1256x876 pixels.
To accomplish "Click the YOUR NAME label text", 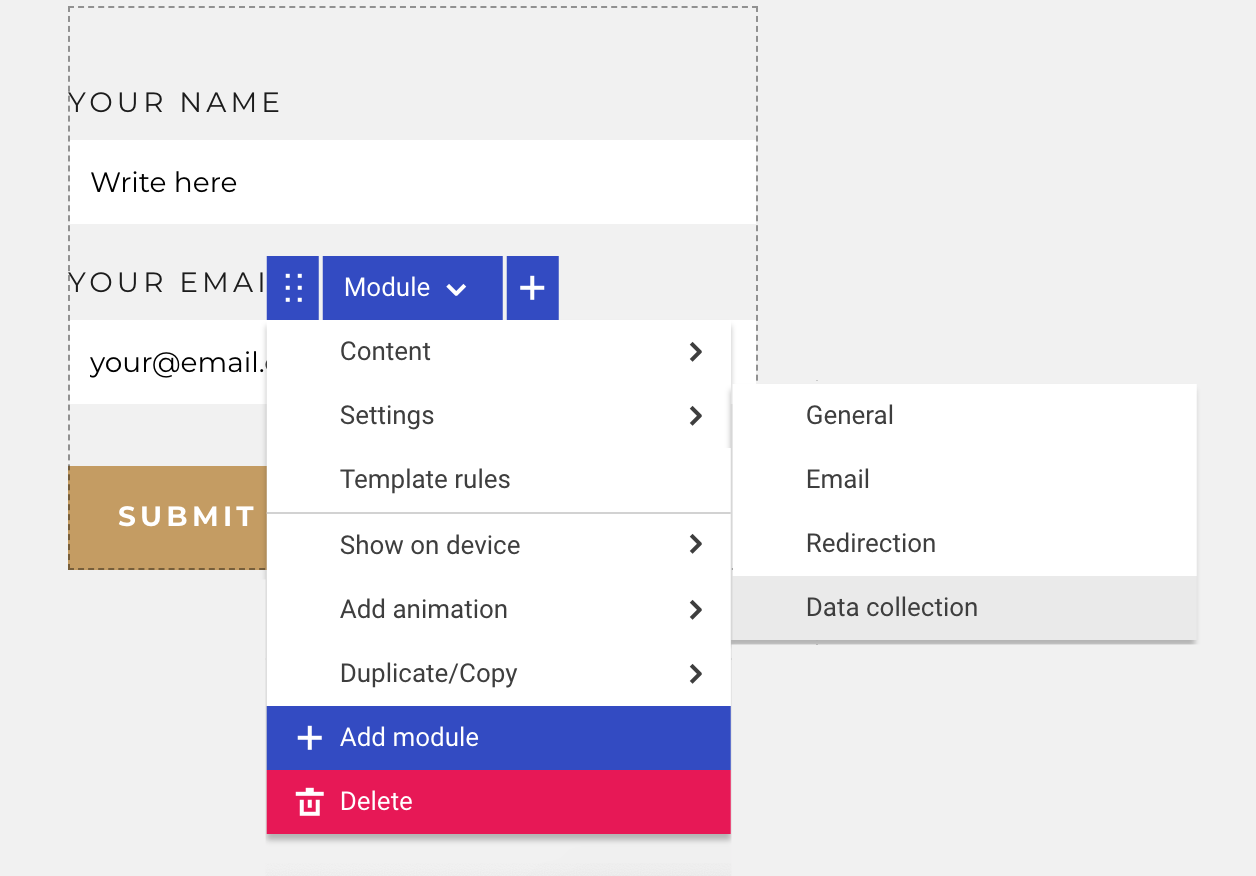I will click(175, 102).
